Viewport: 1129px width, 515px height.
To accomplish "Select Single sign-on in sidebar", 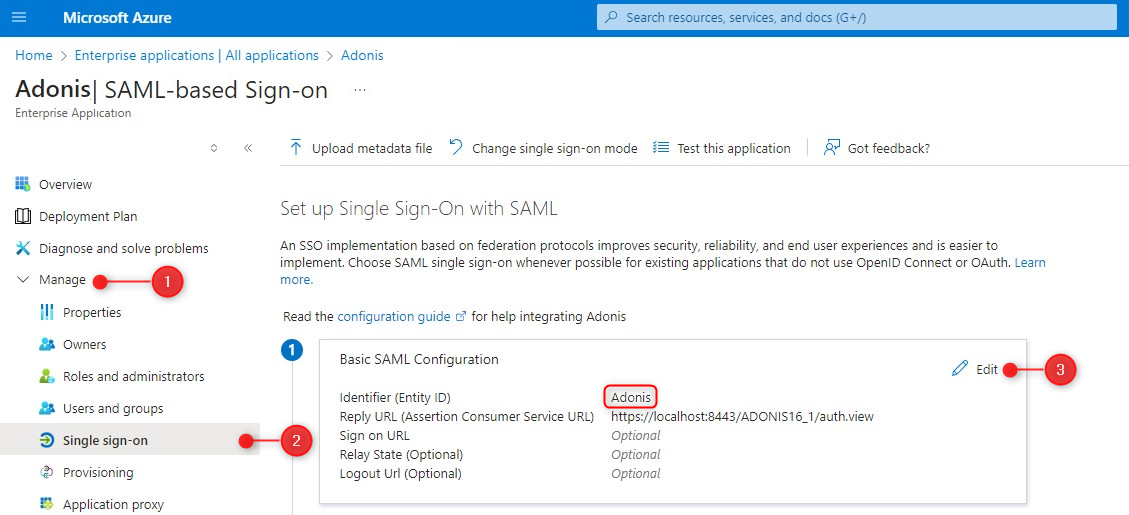I will [105, 440].
